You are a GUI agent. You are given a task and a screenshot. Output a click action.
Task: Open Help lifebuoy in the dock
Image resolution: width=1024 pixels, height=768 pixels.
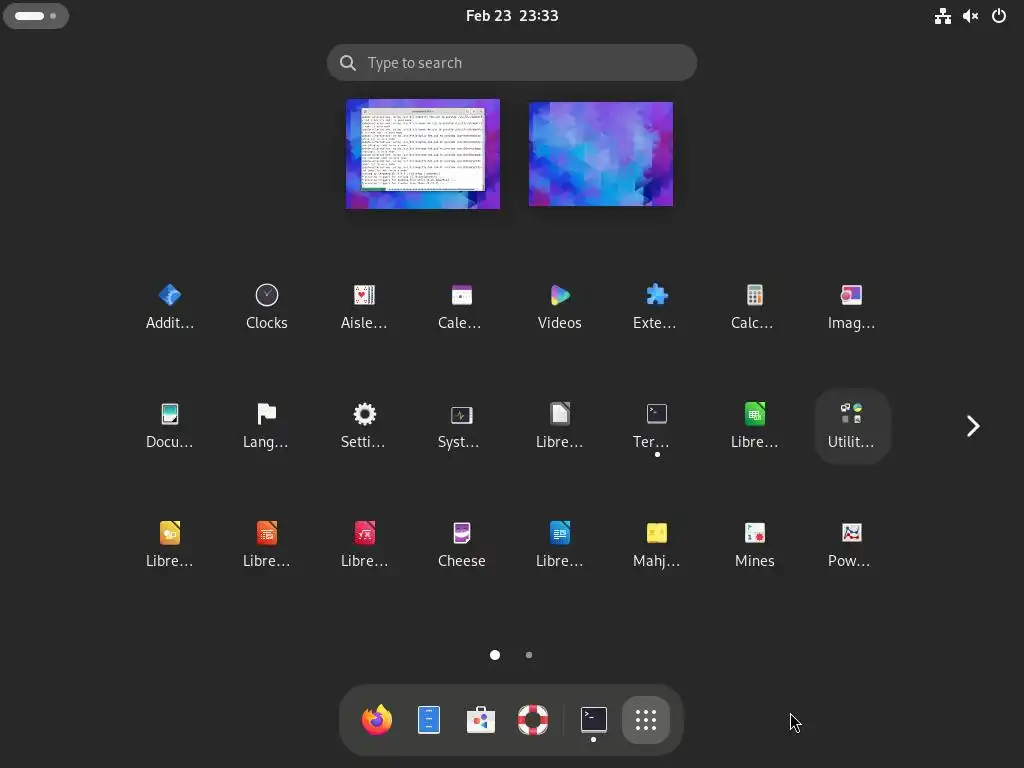pyautogui.click(x=533, y=720)
